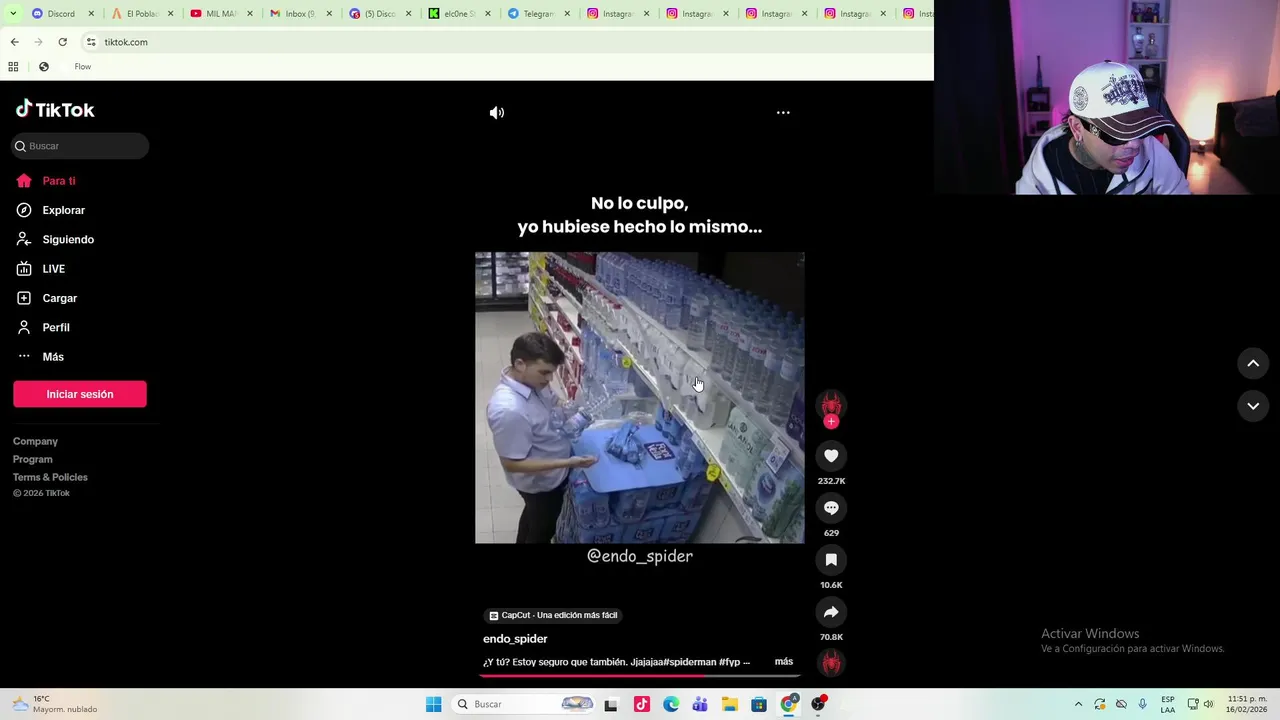1280x720 pixels.
Task: Open the Windows Start menu
Action: [x=433, y=704]
